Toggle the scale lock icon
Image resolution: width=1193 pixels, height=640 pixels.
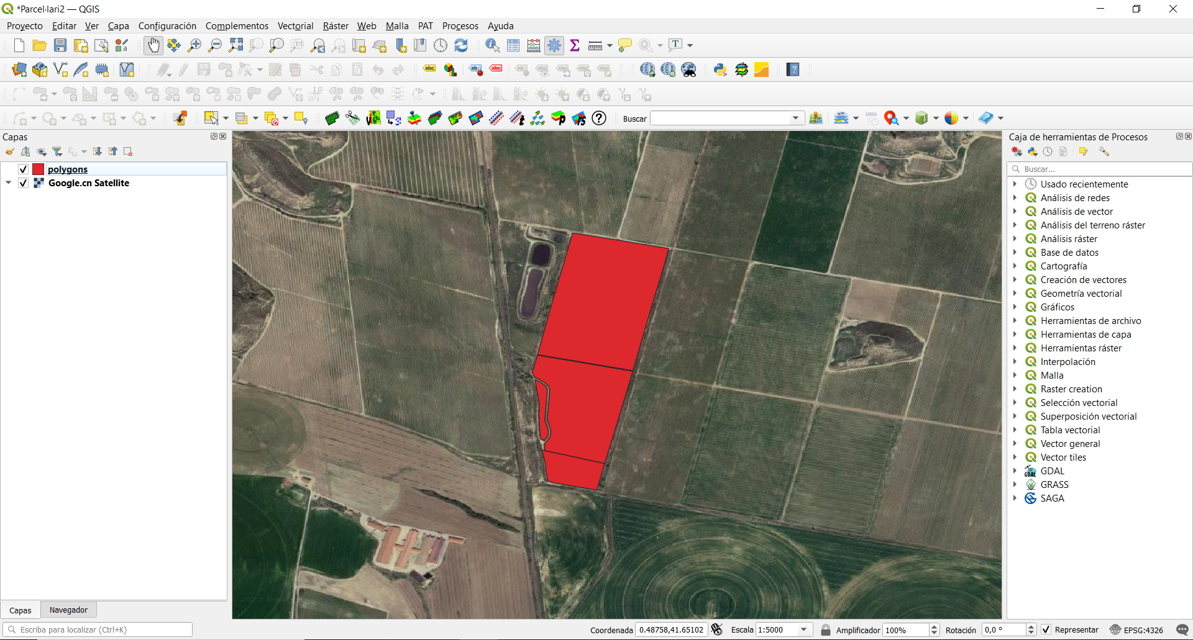826,630
